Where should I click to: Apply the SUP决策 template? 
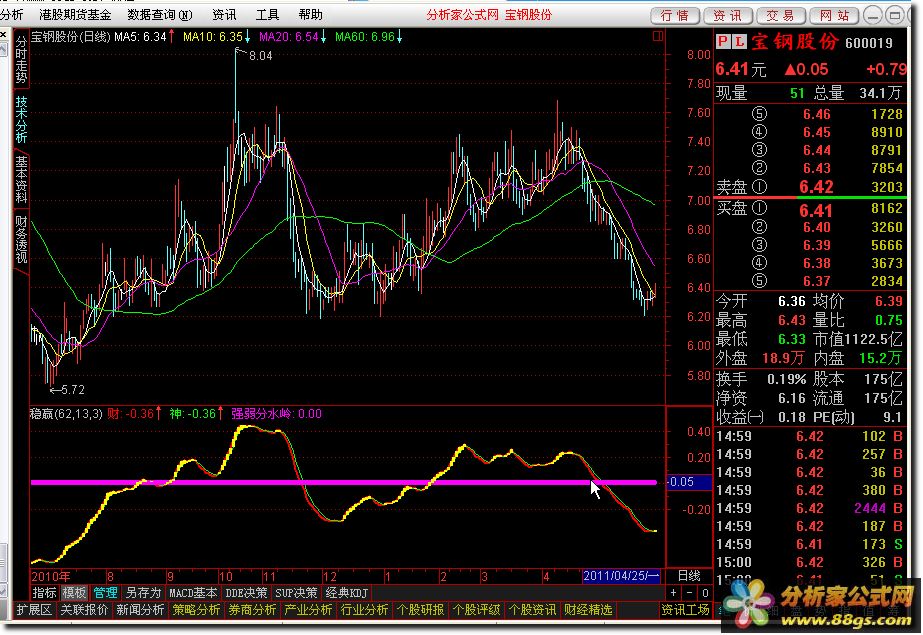coord(296,593)
